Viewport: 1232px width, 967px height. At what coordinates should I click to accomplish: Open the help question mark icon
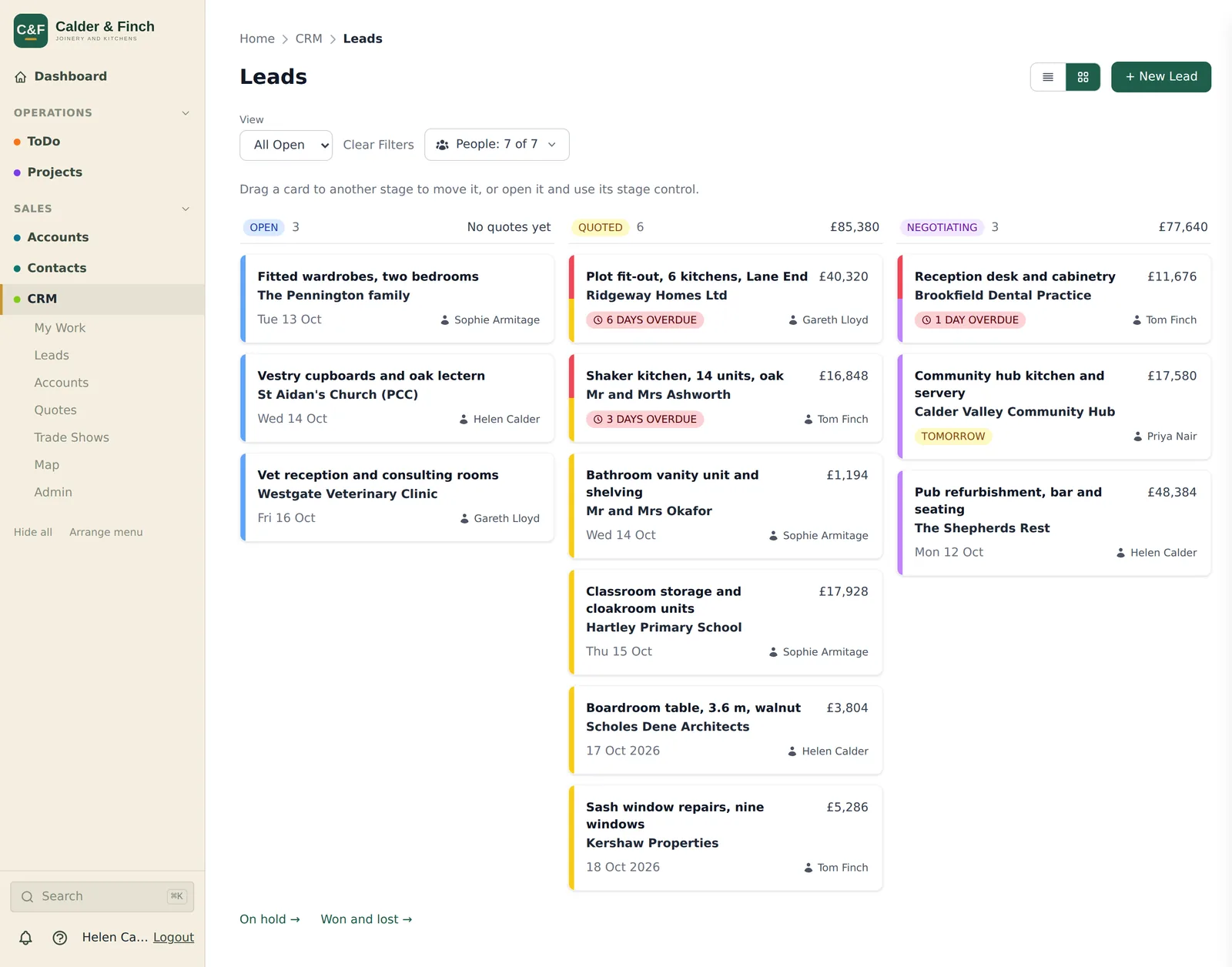(x=60, y=938)
